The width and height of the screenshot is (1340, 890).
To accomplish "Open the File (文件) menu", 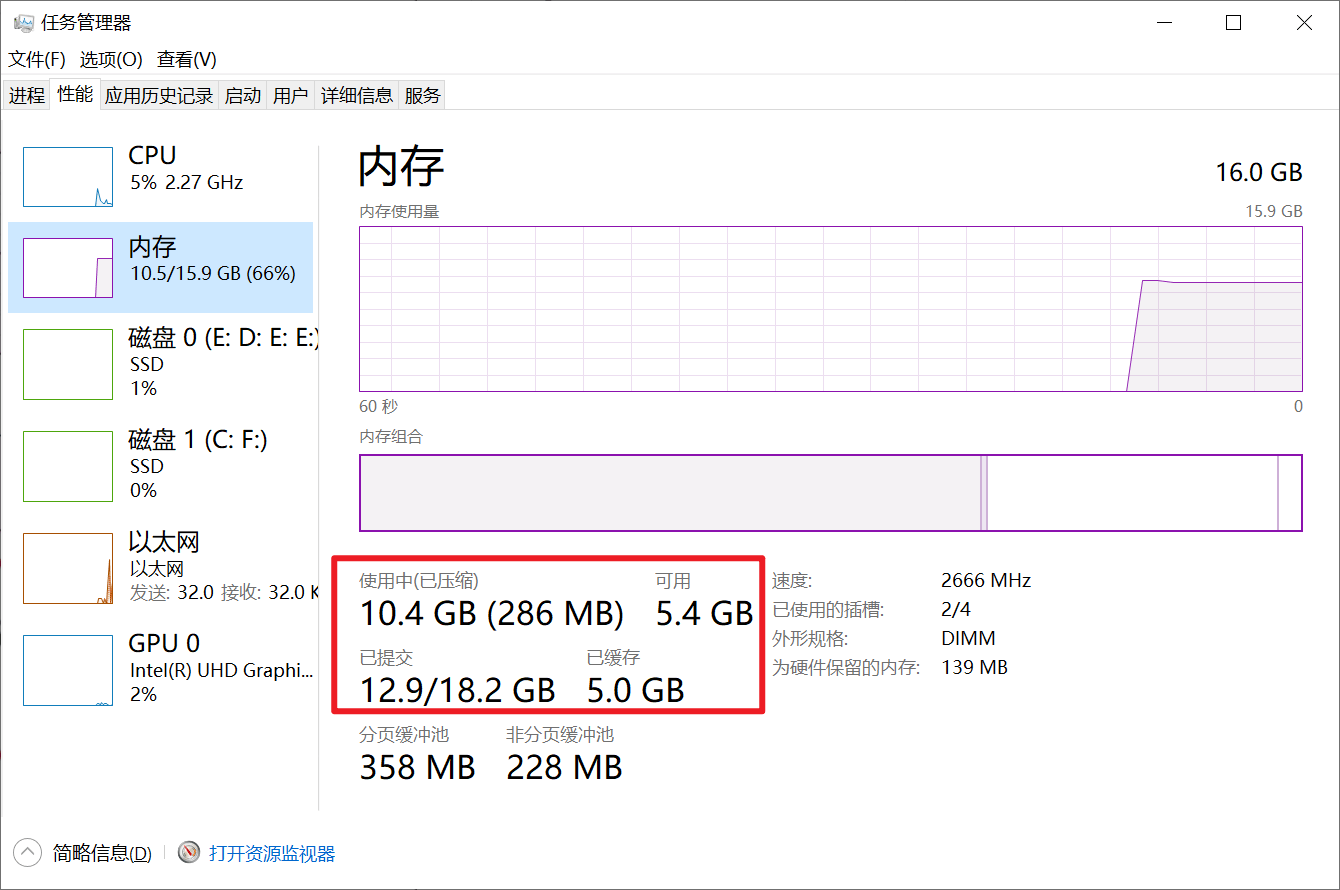I will (x=37, y=59).
